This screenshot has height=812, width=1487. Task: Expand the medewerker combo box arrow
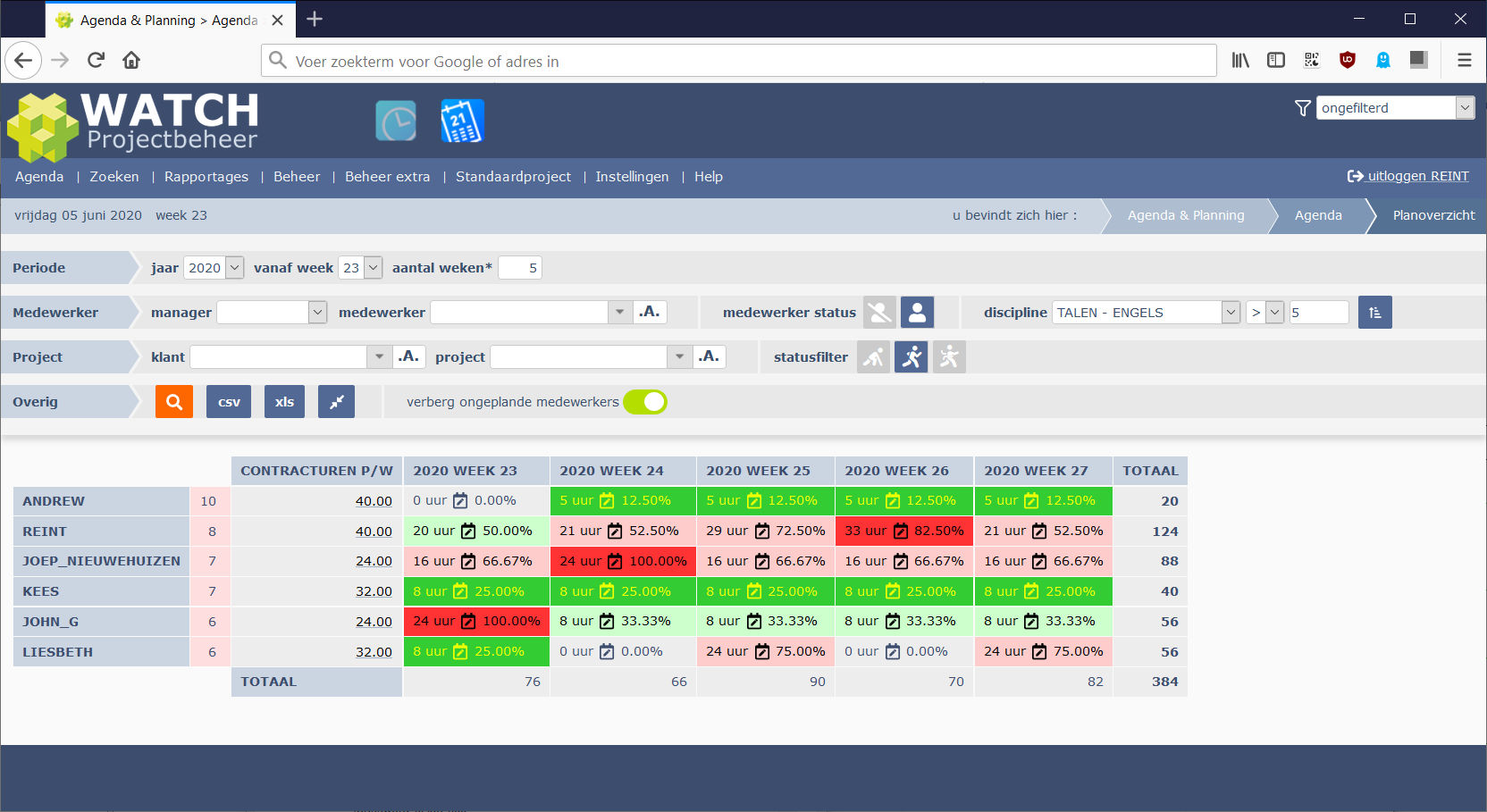[620, 313]
